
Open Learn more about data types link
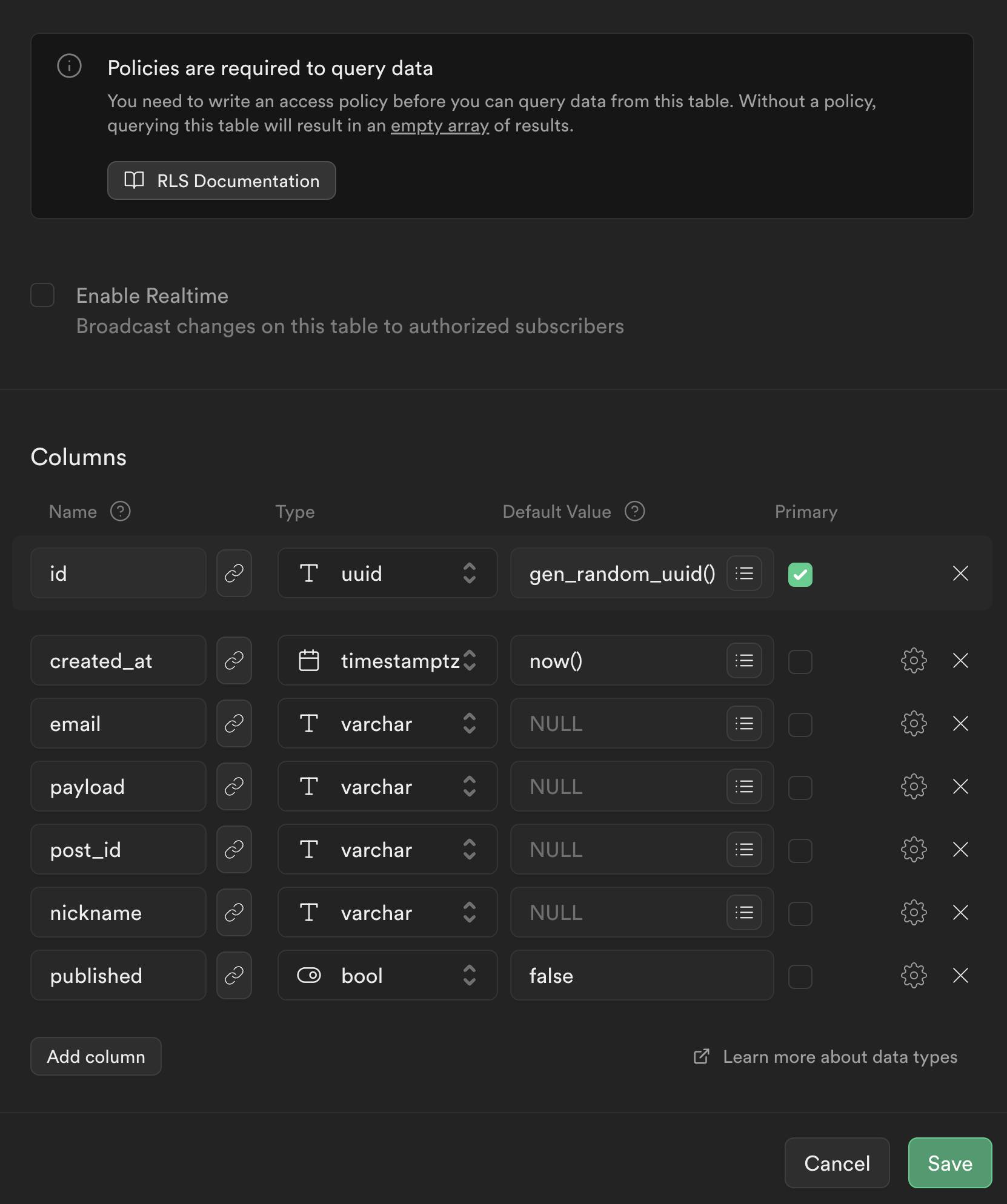839,1057
